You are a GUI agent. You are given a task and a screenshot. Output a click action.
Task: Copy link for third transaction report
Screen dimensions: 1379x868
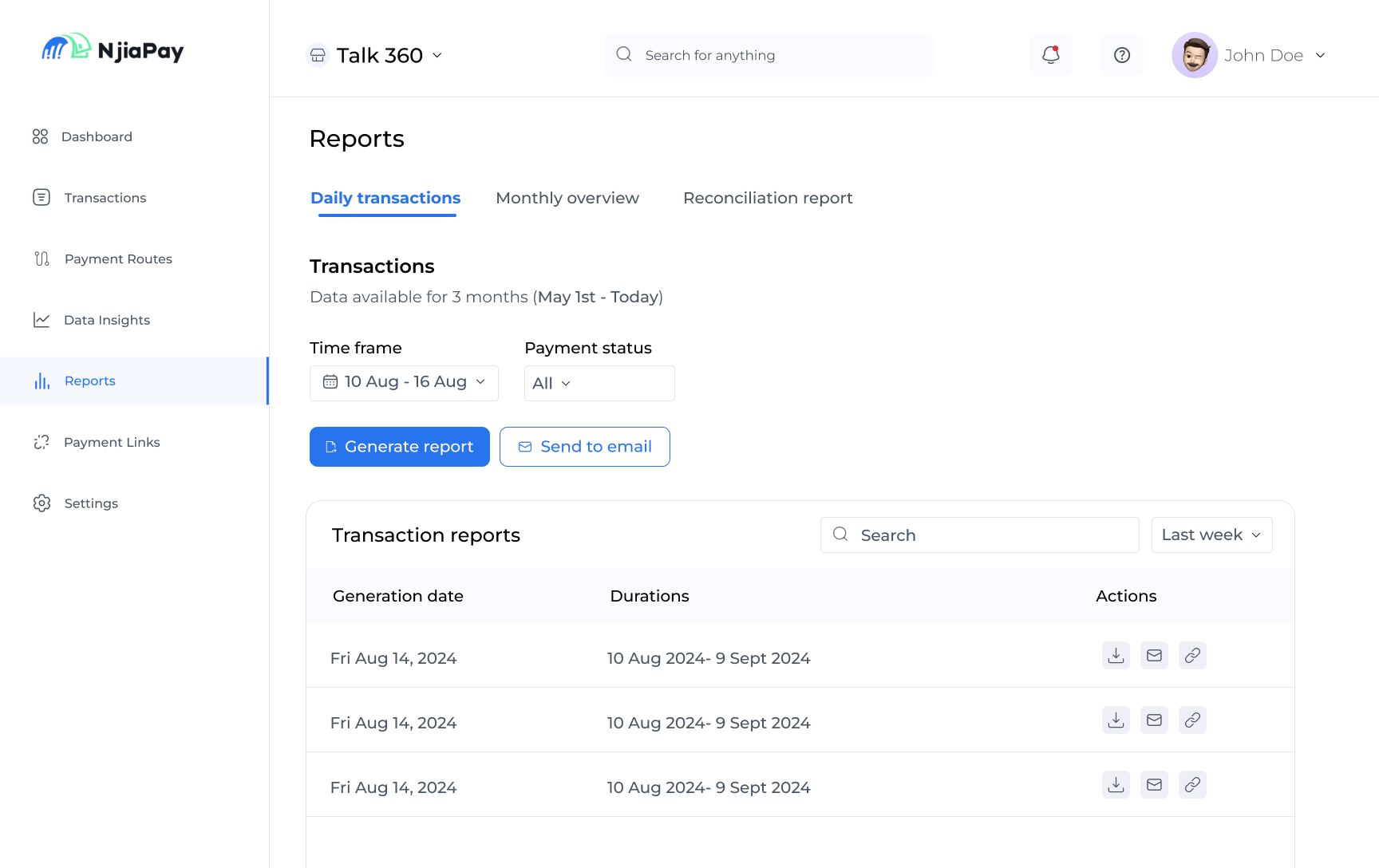pos(1192,785)
